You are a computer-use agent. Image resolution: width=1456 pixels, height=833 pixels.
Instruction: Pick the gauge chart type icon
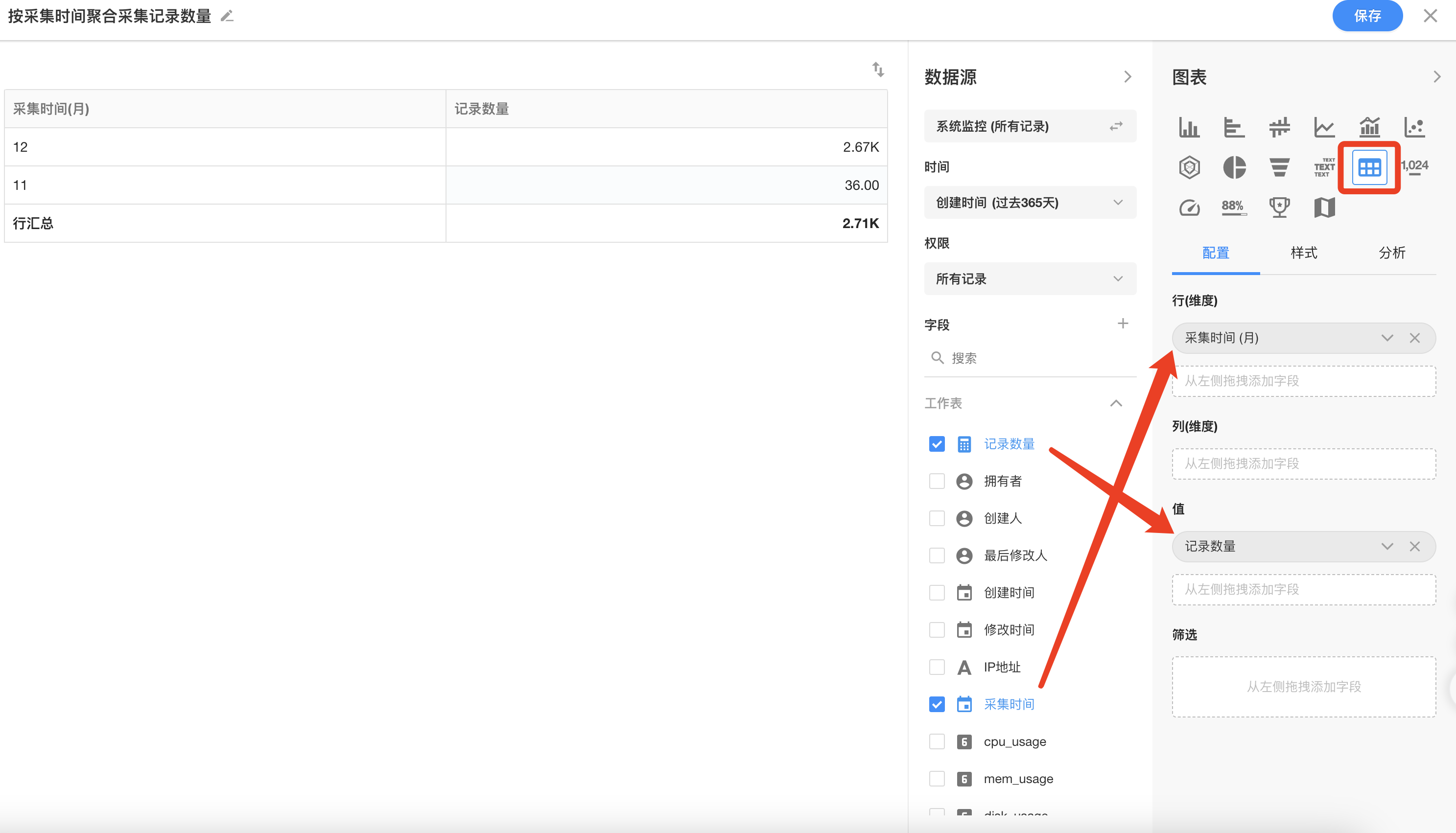point(1189,208)
